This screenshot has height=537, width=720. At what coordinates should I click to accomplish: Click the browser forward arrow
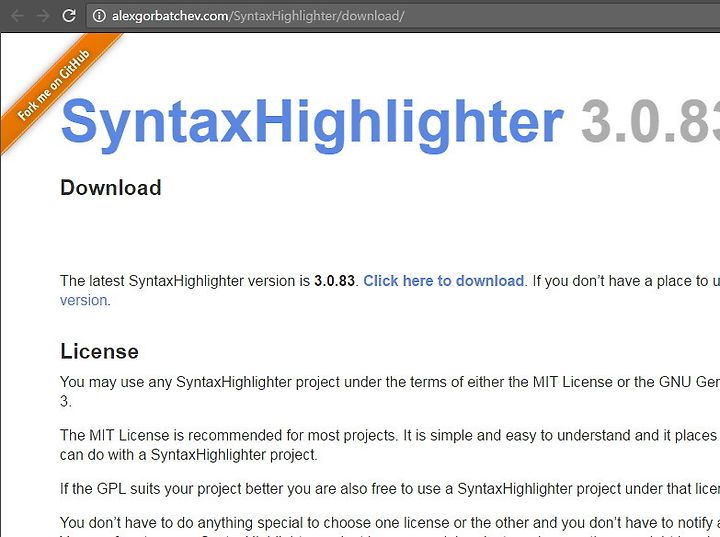click(x=43, y=16)
